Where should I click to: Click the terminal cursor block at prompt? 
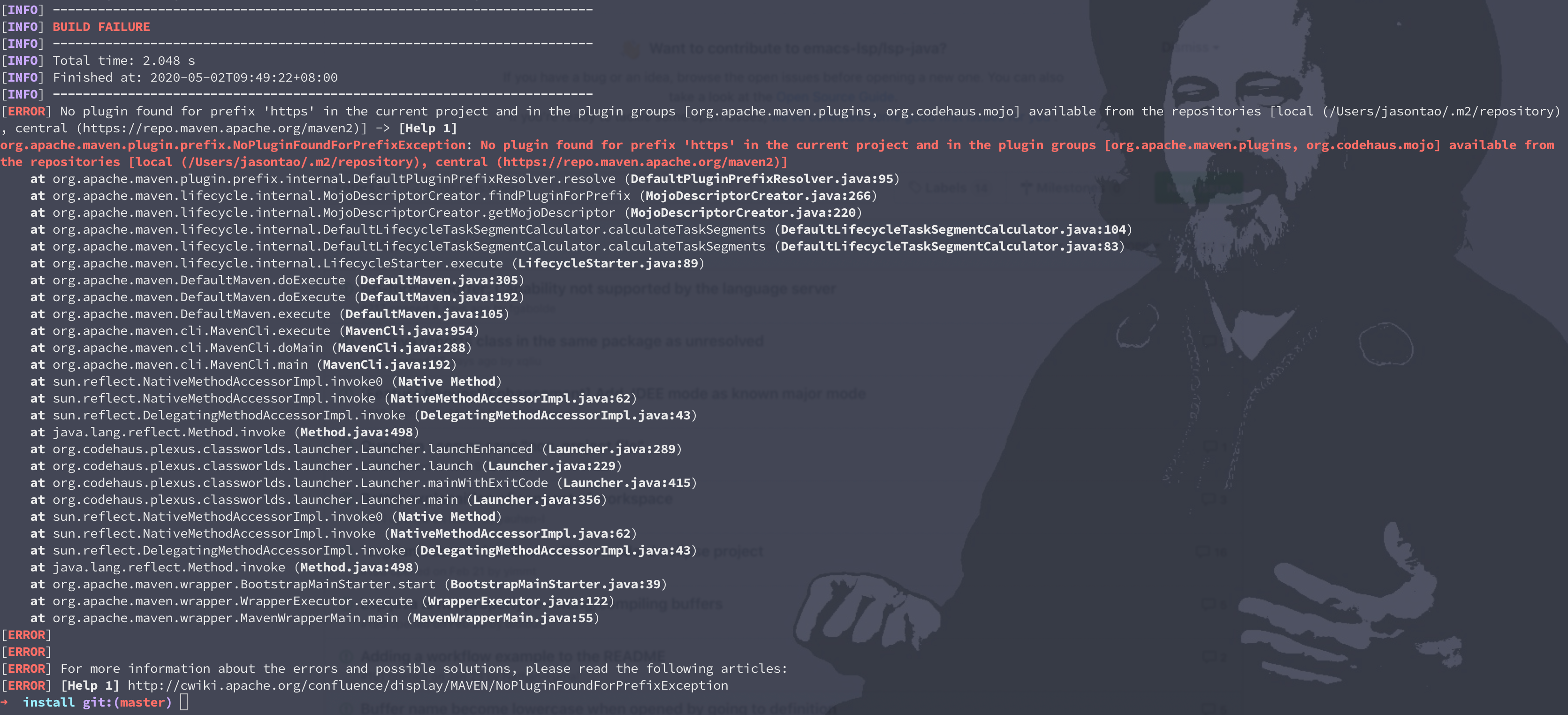coord(184,702)
